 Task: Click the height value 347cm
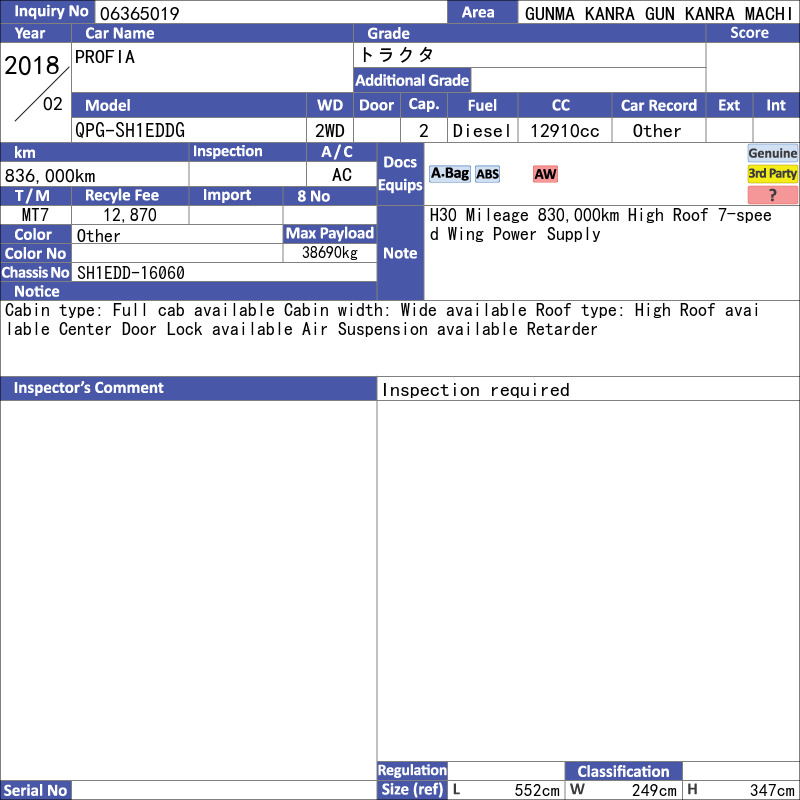tap(772, 790)
